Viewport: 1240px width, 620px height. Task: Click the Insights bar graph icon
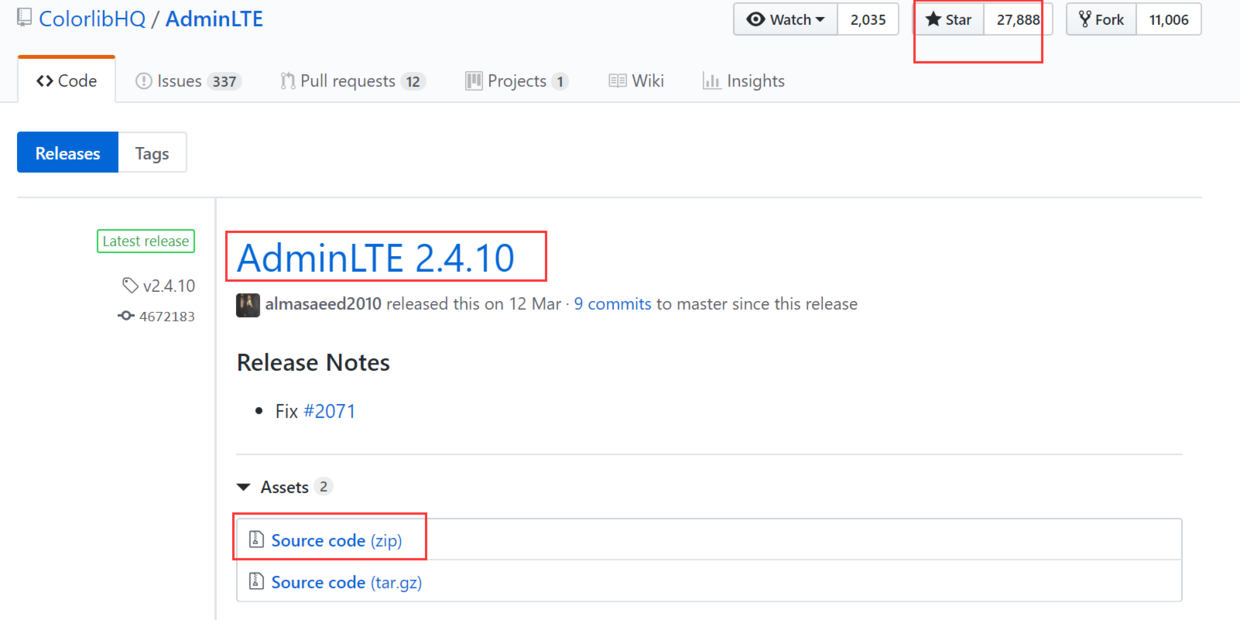pos(711,81)
